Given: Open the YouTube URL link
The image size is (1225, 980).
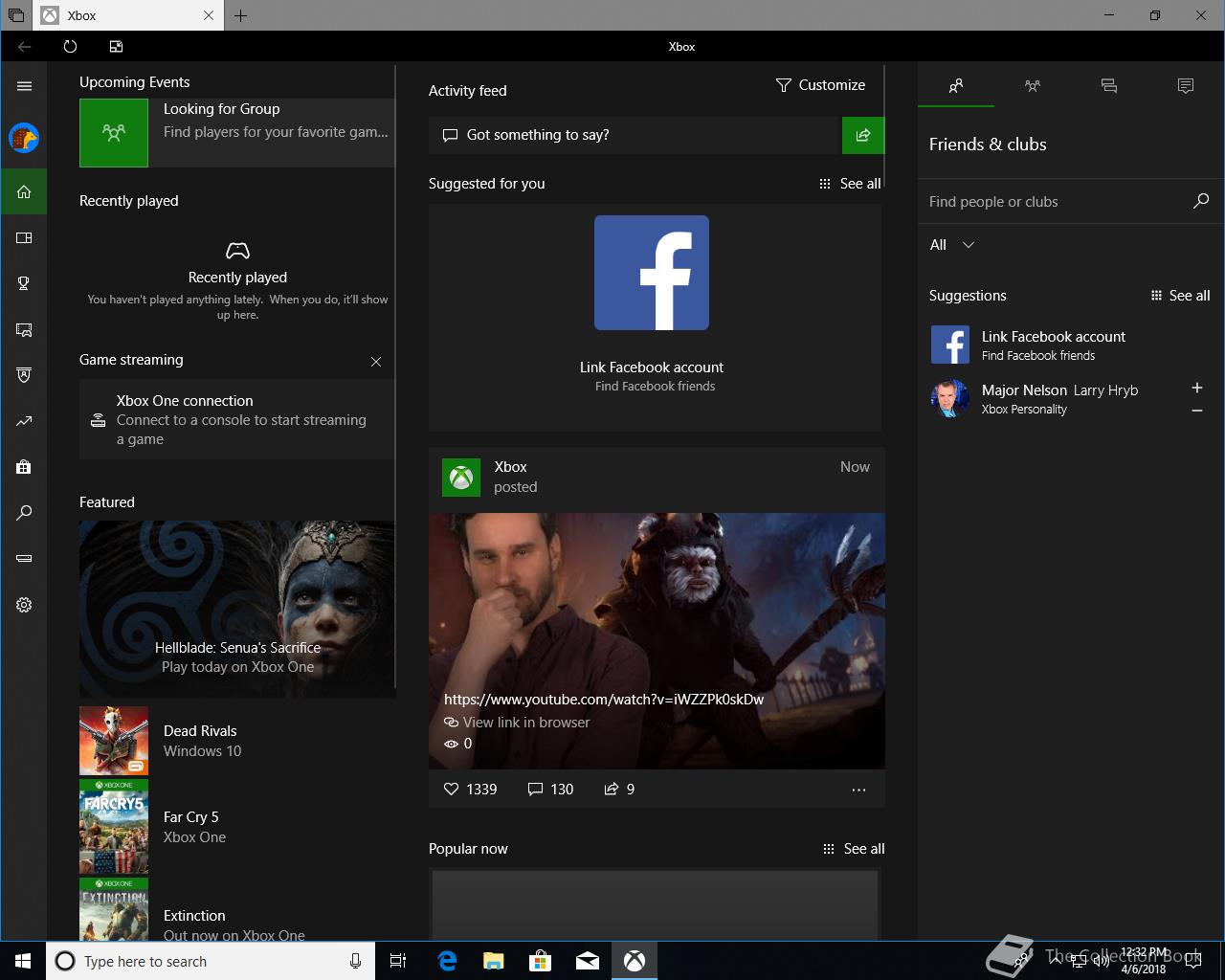Looking at the screenshot, I should (604, 700).
